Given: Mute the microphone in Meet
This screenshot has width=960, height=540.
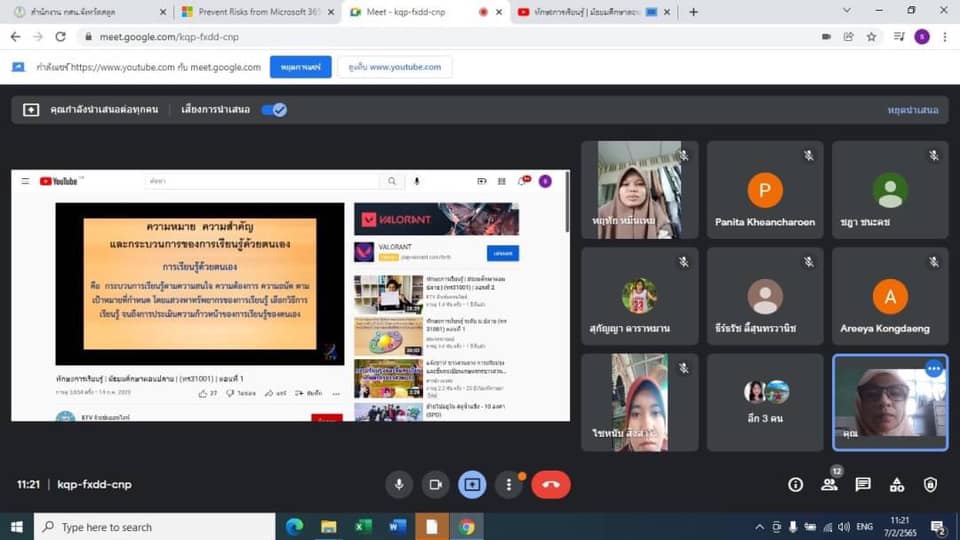Looking at the screenshot, I should point(399,484).
